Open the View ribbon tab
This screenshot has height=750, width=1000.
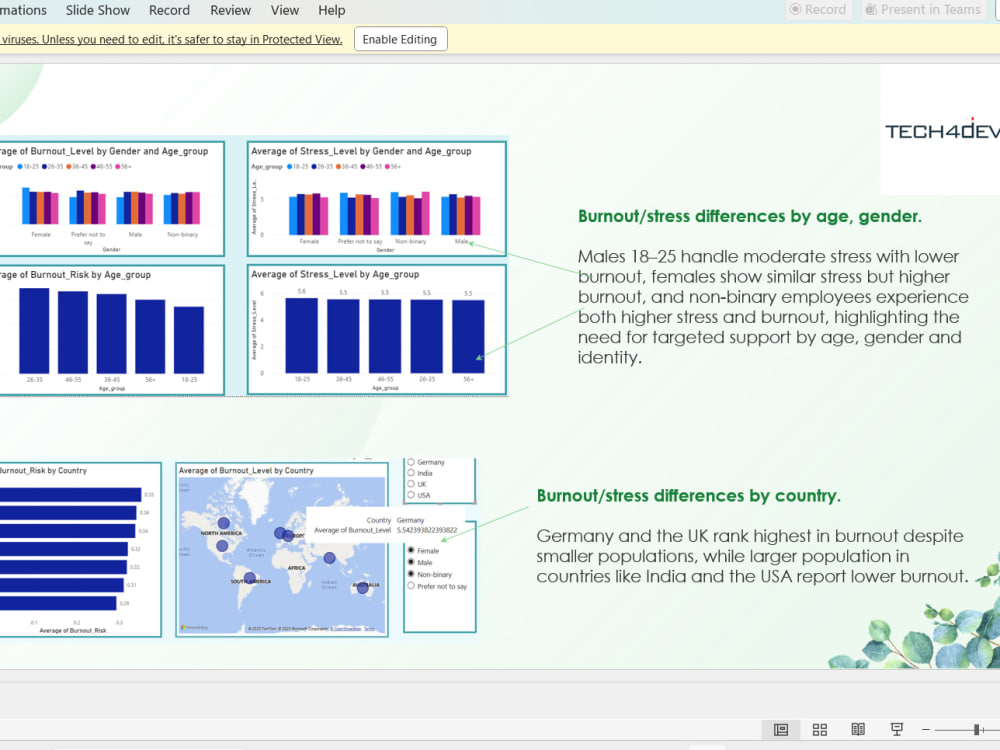(284, 10)
